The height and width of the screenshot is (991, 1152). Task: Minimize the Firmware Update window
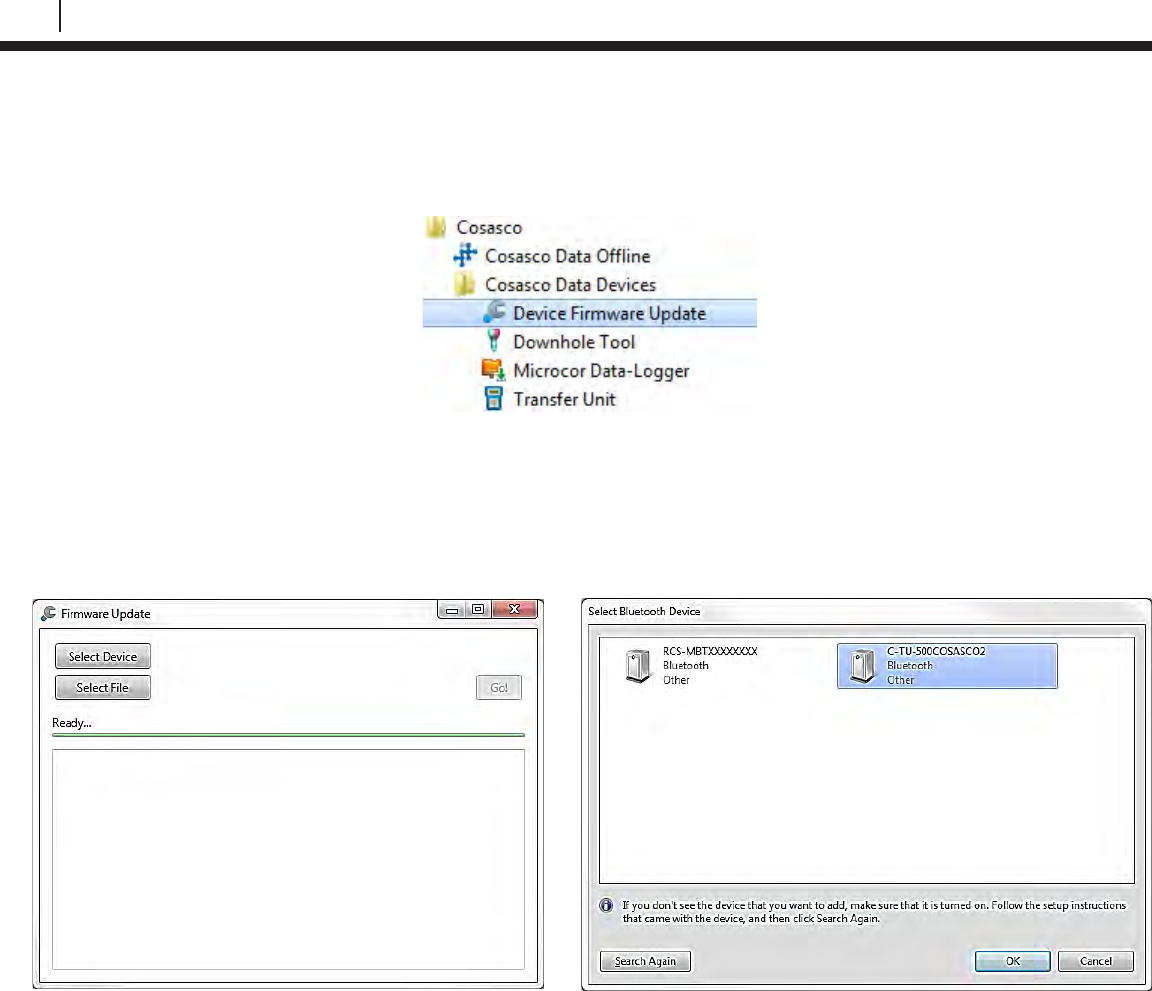coord(452,610)
